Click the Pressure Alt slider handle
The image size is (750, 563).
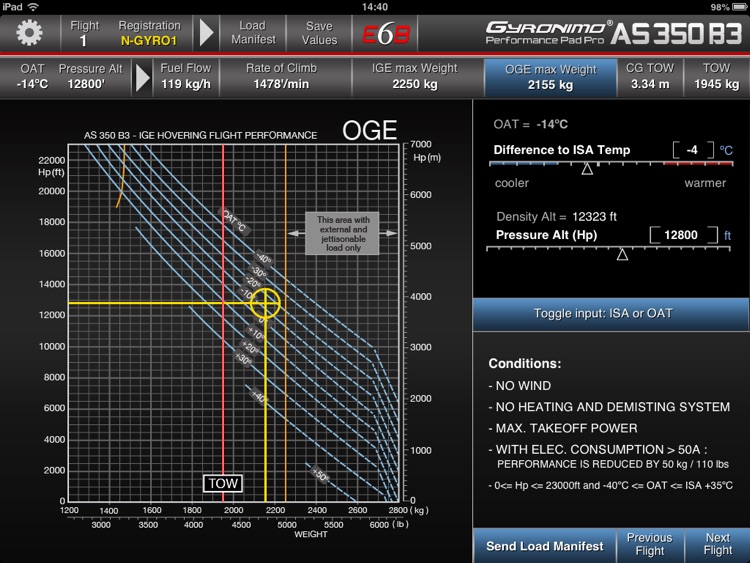point(622,254)
